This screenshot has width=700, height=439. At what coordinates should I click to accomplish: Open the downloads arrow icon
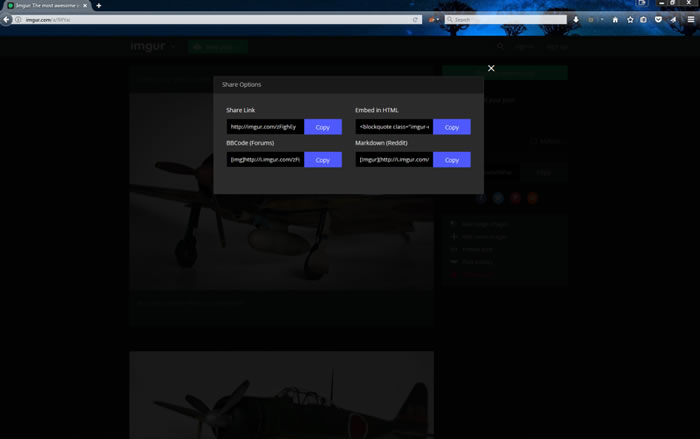tap(576, 20)
